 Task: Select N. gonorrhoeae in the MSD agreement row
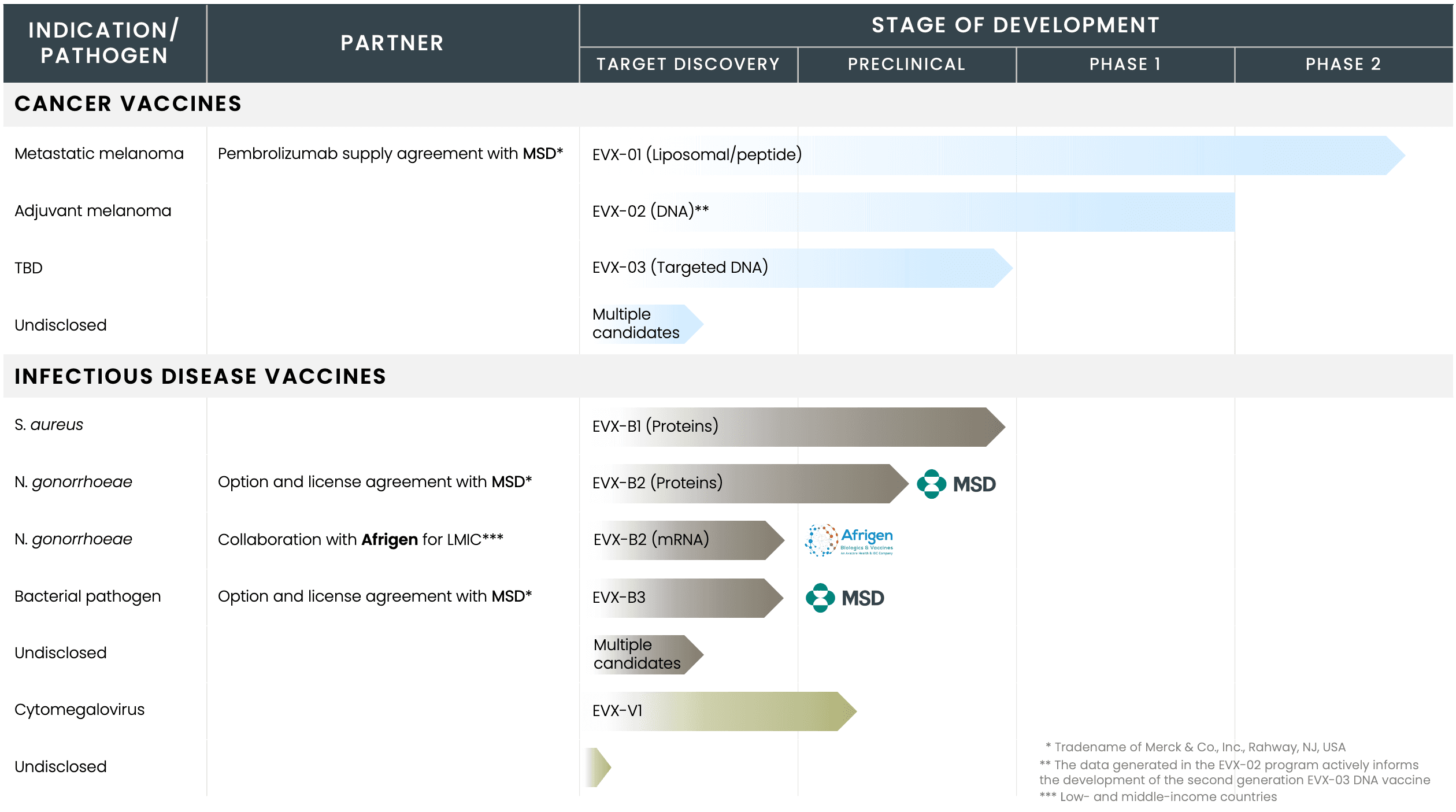tap(73, 482)
